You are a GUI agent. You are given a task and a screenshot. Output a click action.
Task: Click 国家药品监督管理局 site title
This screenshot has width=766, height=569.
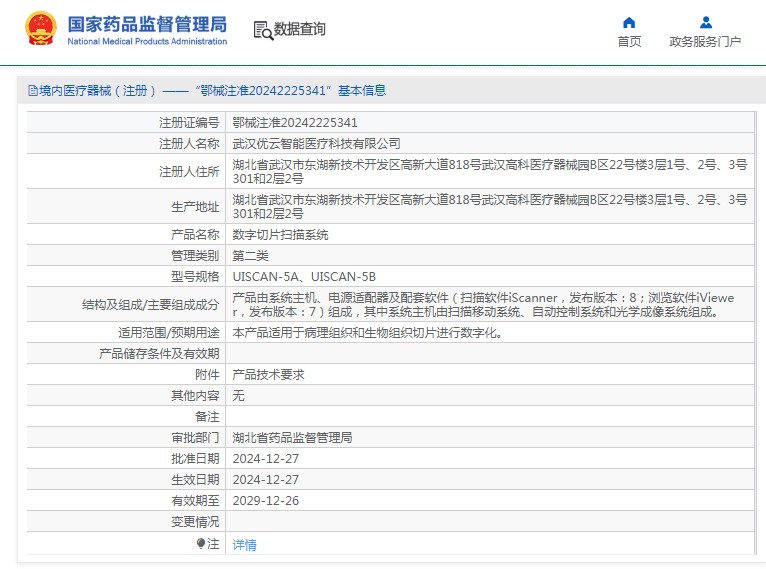click(147, 24)
